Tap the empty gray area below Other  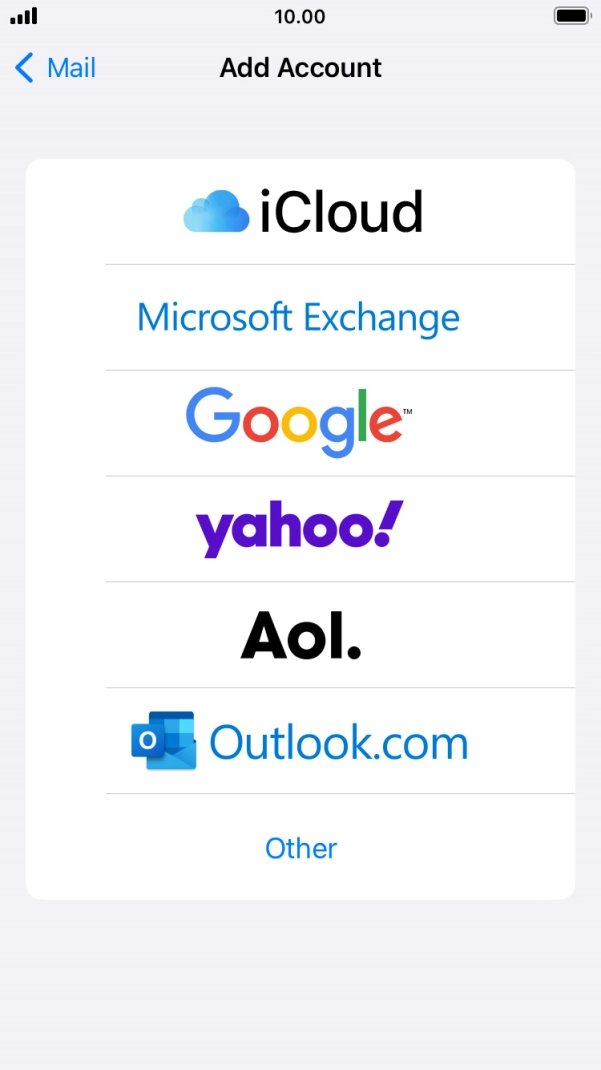(x=300, y=983)
